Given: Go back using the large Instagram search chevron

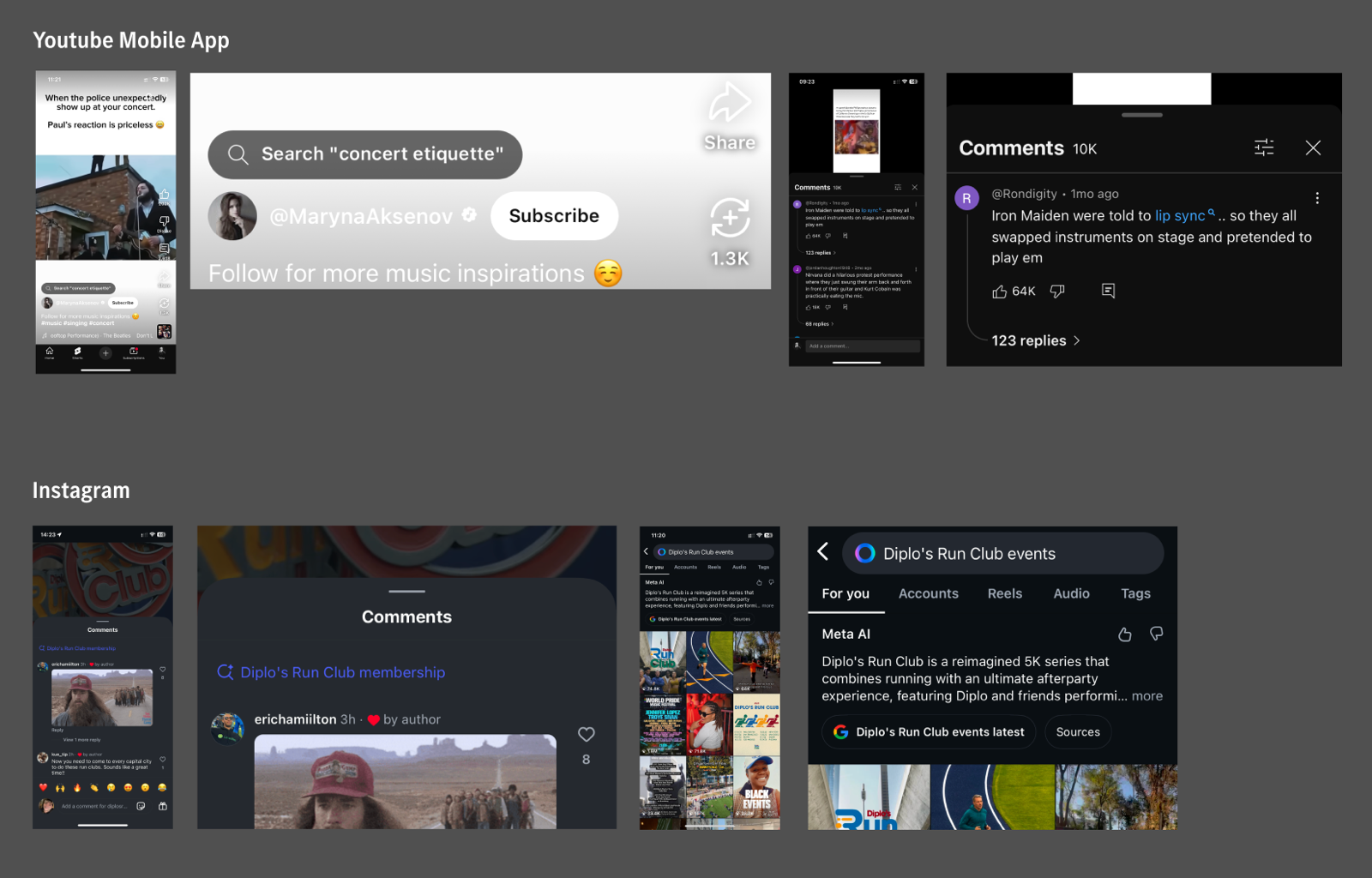Looking at the screenshot, I should [x=823, y=551].
